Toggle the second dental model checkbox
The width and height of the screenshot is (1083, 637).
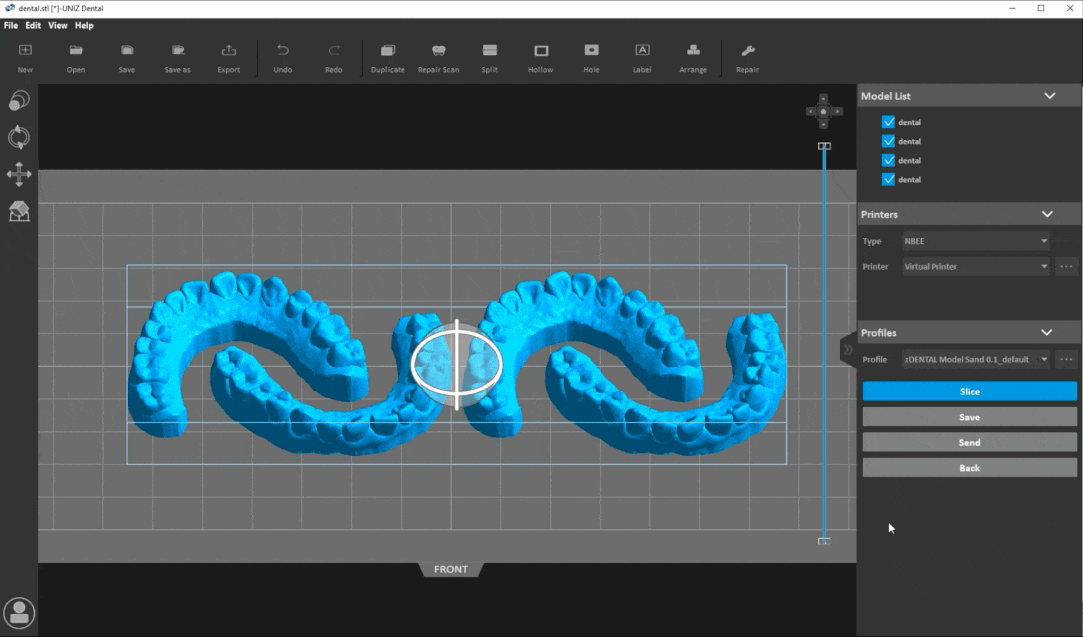tap(888, 141)
